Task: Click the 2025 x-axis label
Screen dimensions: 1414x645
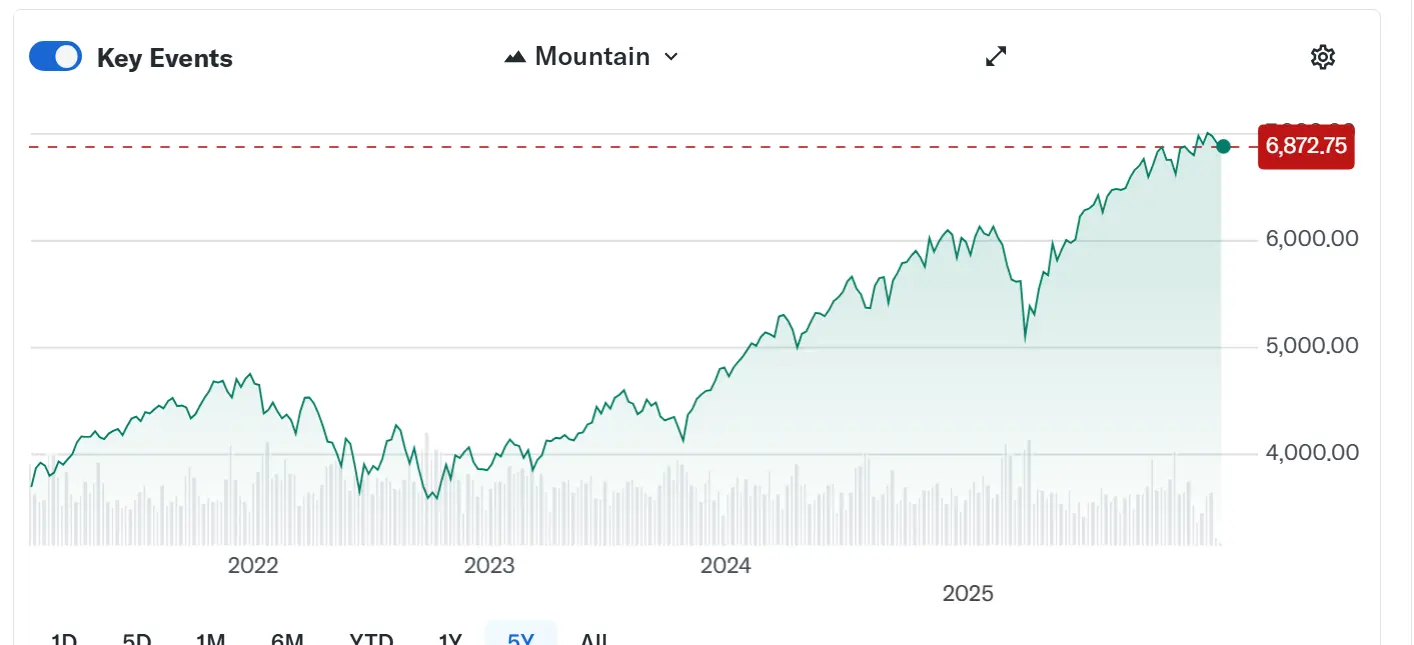Action: click(968, 594)
